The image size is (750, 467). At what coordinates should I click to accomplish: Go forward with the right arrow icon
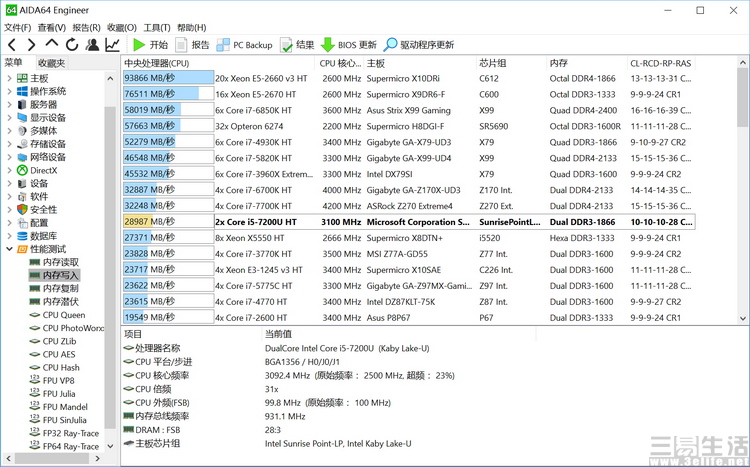pos(31,45)
